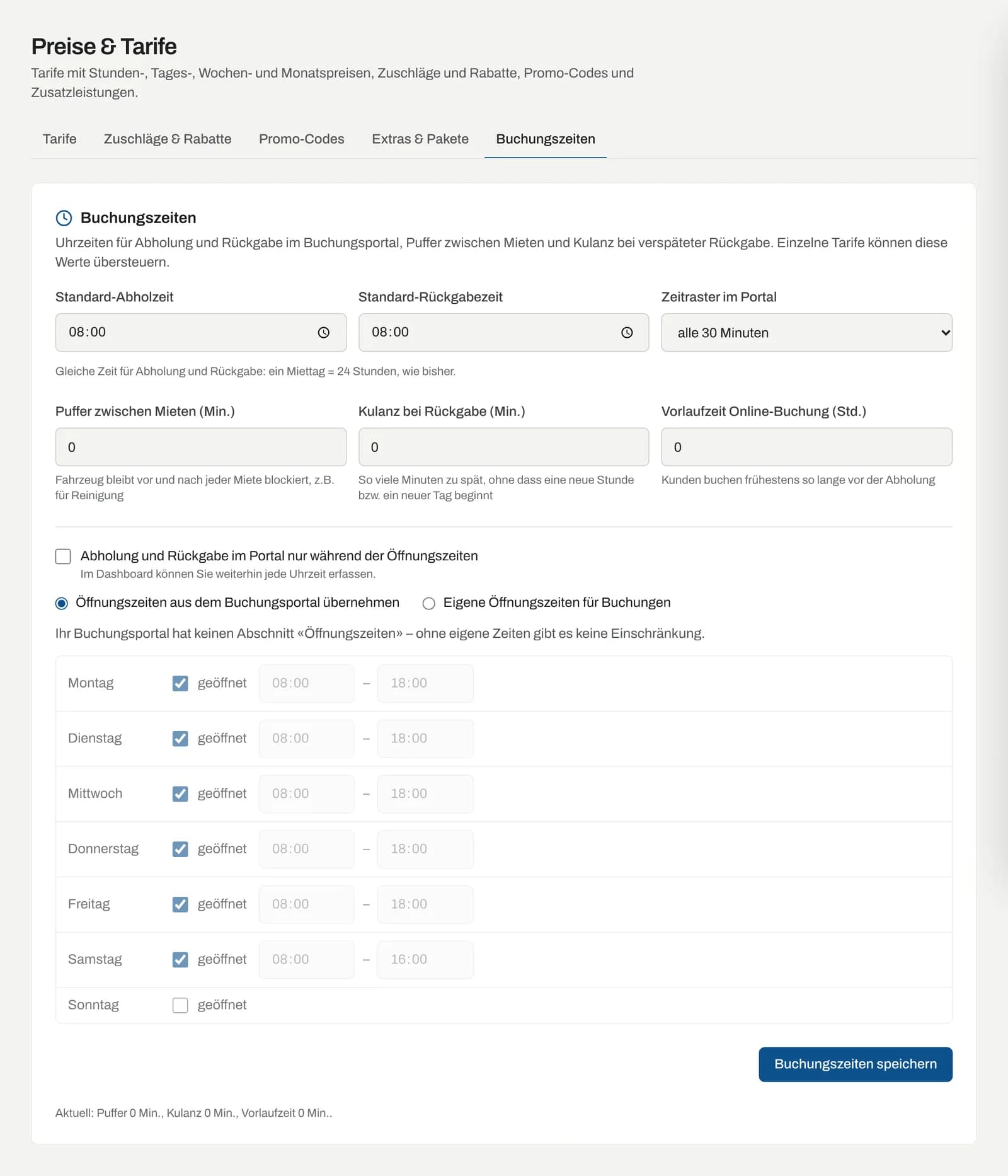Click the Preise & Tarife page heading
This screenshot has height=1176, width=1008.
(x=105, y=47)
